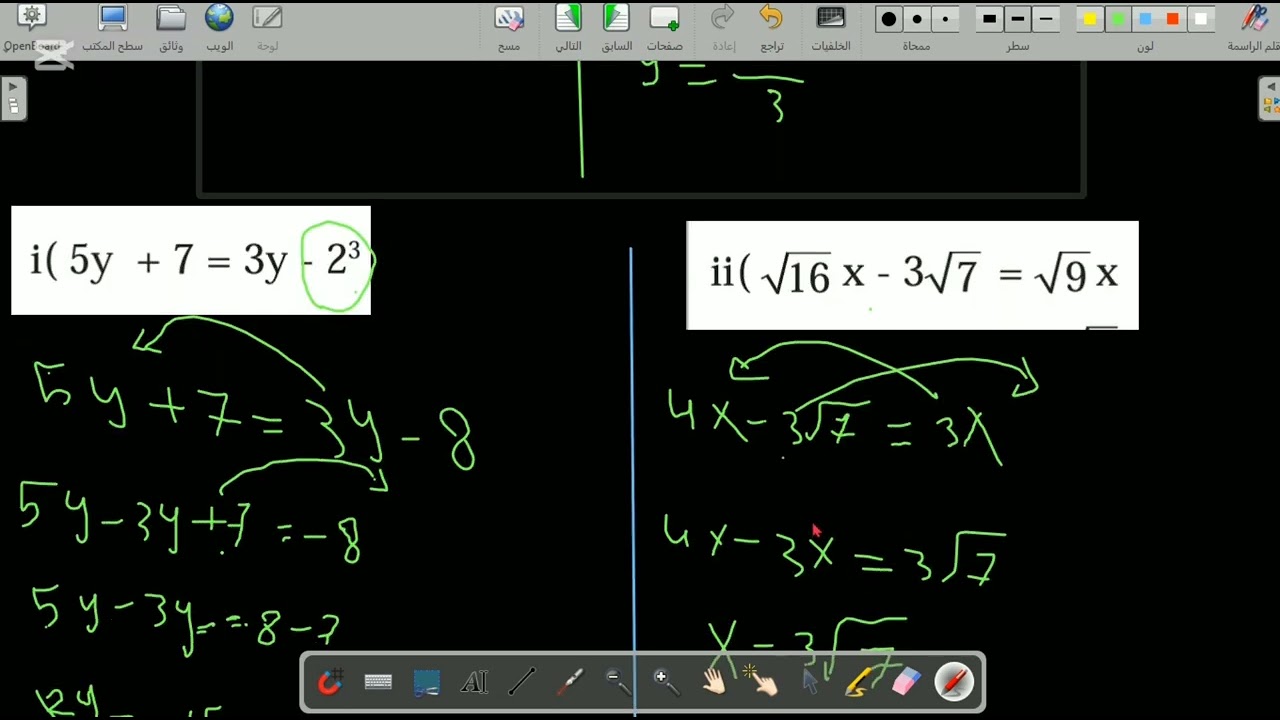Pick the green pen color
The width and height of the screenshot is (1280, 720).
tap(1118, 19)
